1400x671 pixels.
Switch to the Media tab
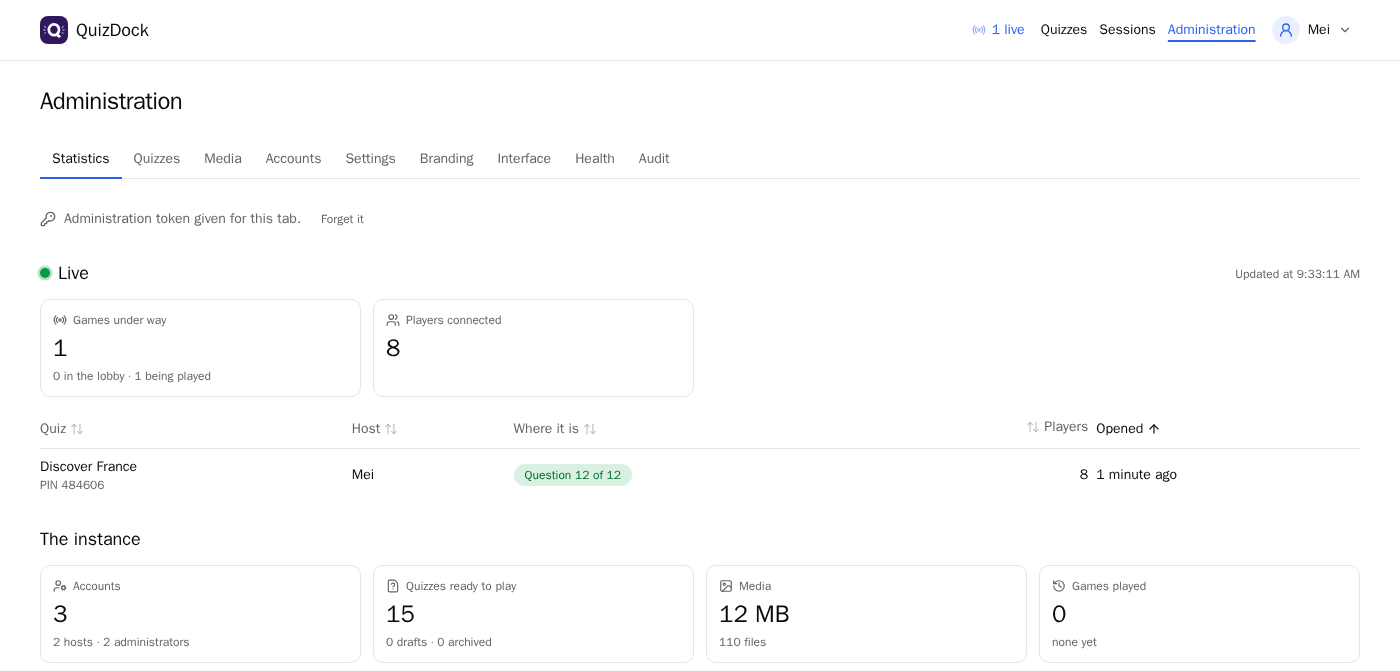click(223, 159)
